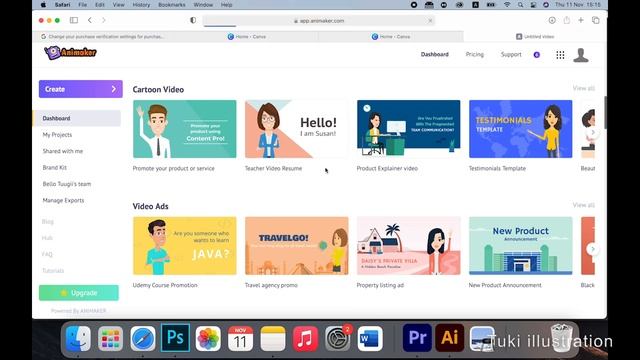
Task: Show the tab overview icon
Action: [x=596, y=20]
